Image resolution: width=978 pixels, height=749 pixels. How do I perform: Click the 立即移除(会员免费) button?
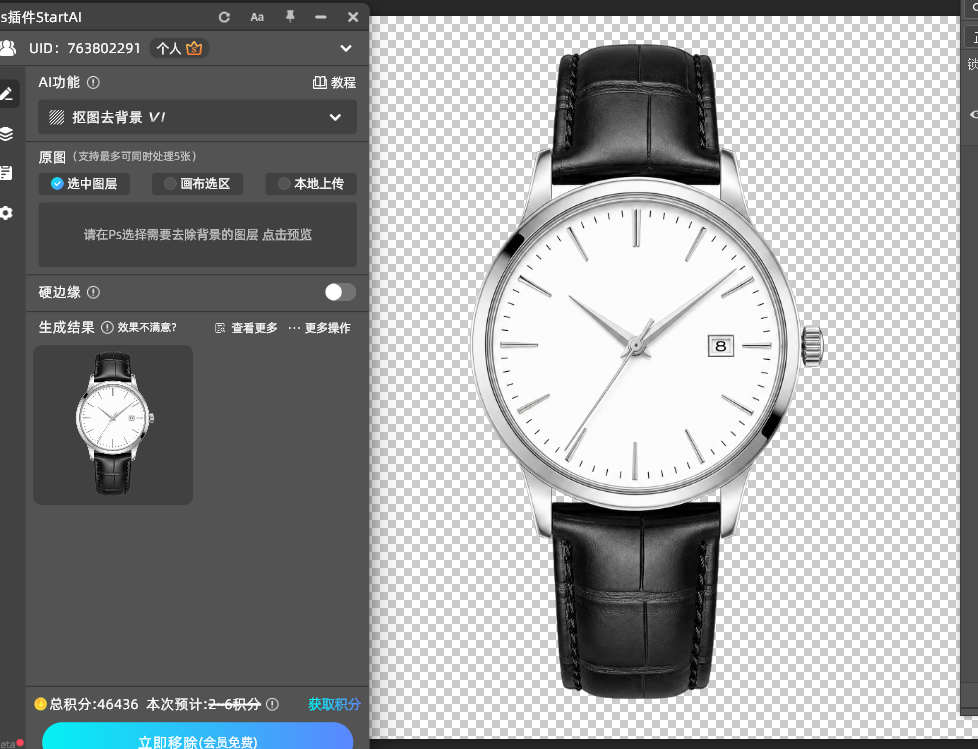pyautogui.click(x=198, y=737)
